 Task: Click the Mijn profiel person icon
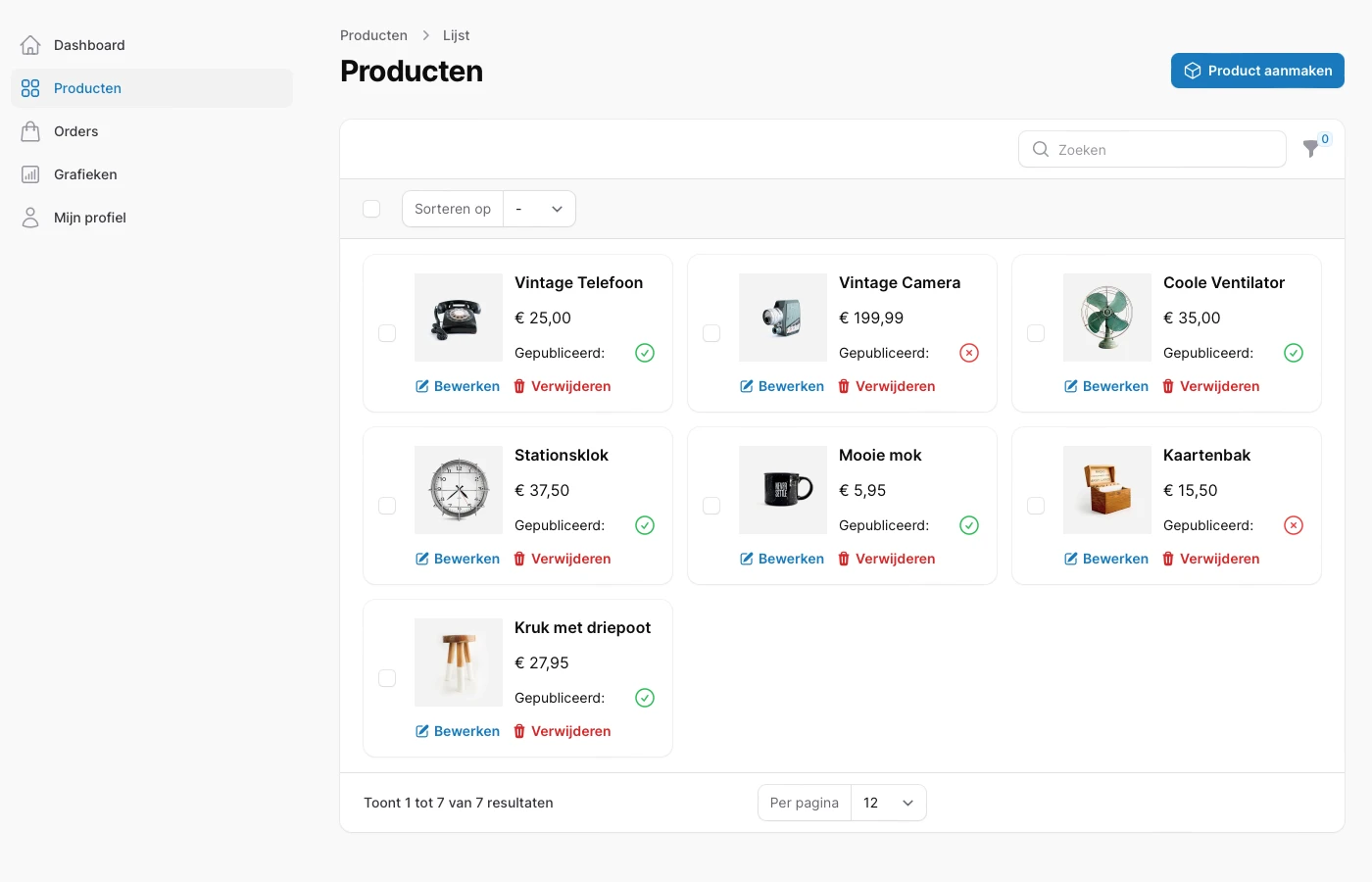coord(30,218)
